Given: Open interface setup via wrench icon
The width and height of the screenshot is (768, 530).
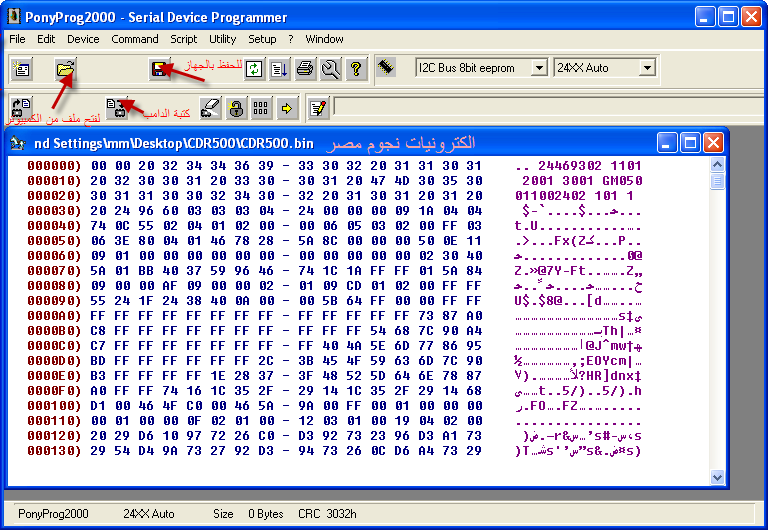Looking at the screenshot, I should pos(331,69).
